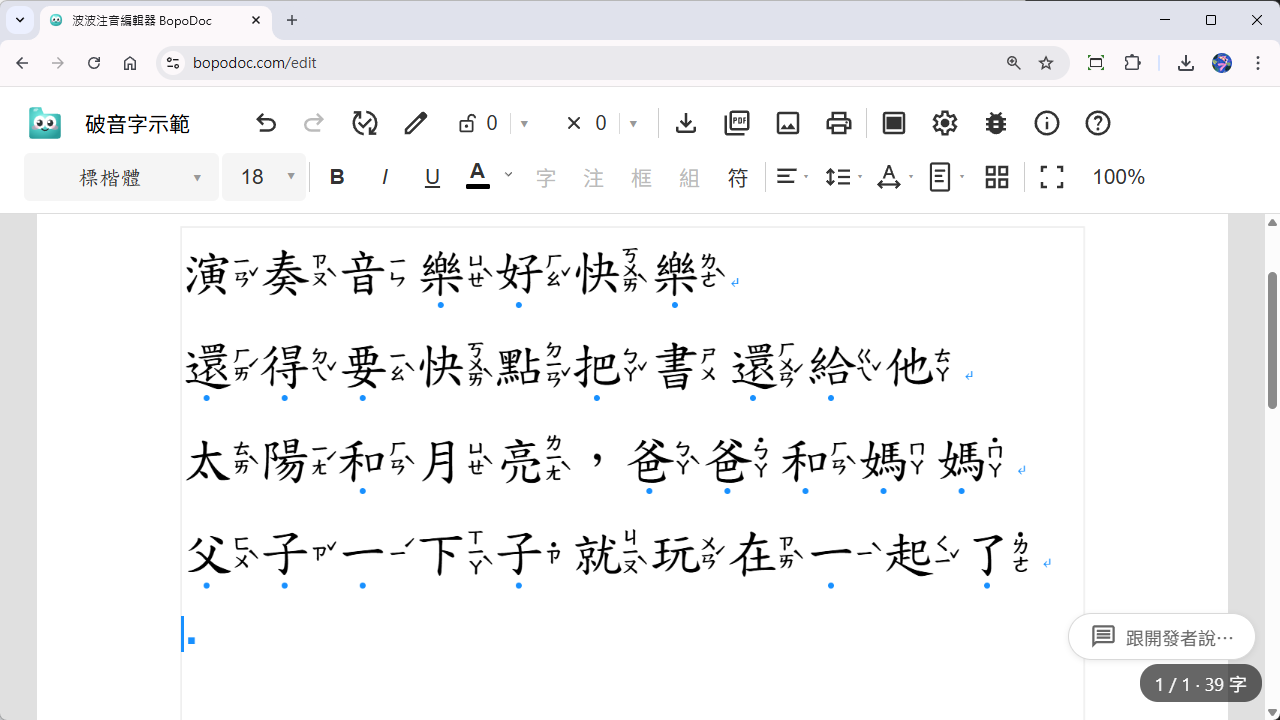Switch to the 破音字示範 browser tab
1280x720 pixels.
[x=140, y=20]
